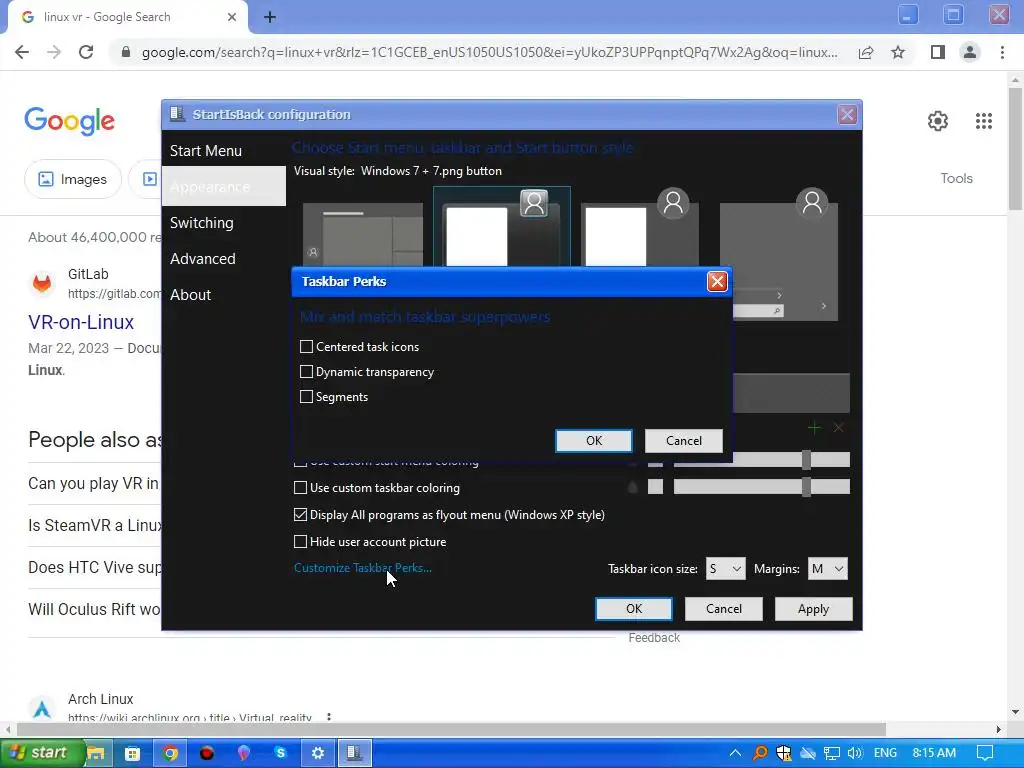
Task: Select Advanced section
Action: click(x=202, y=259)
